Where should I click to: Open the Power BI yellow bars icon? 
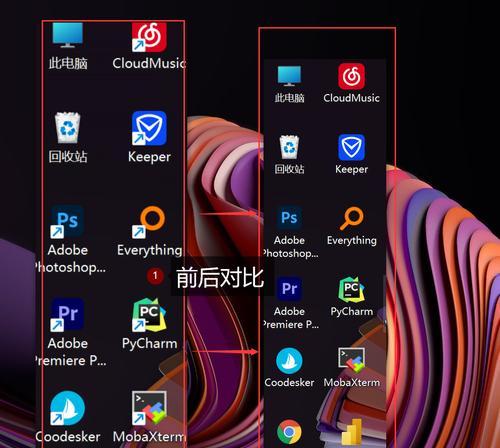coord(352,432)
